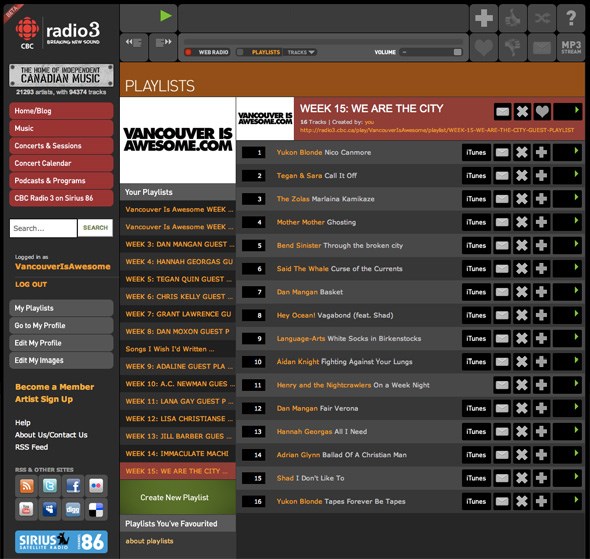Screen dimensions: 590x559
Task: Remove The Zolas Marlaina Kamikaze track
Action: [x=522, y=199]
